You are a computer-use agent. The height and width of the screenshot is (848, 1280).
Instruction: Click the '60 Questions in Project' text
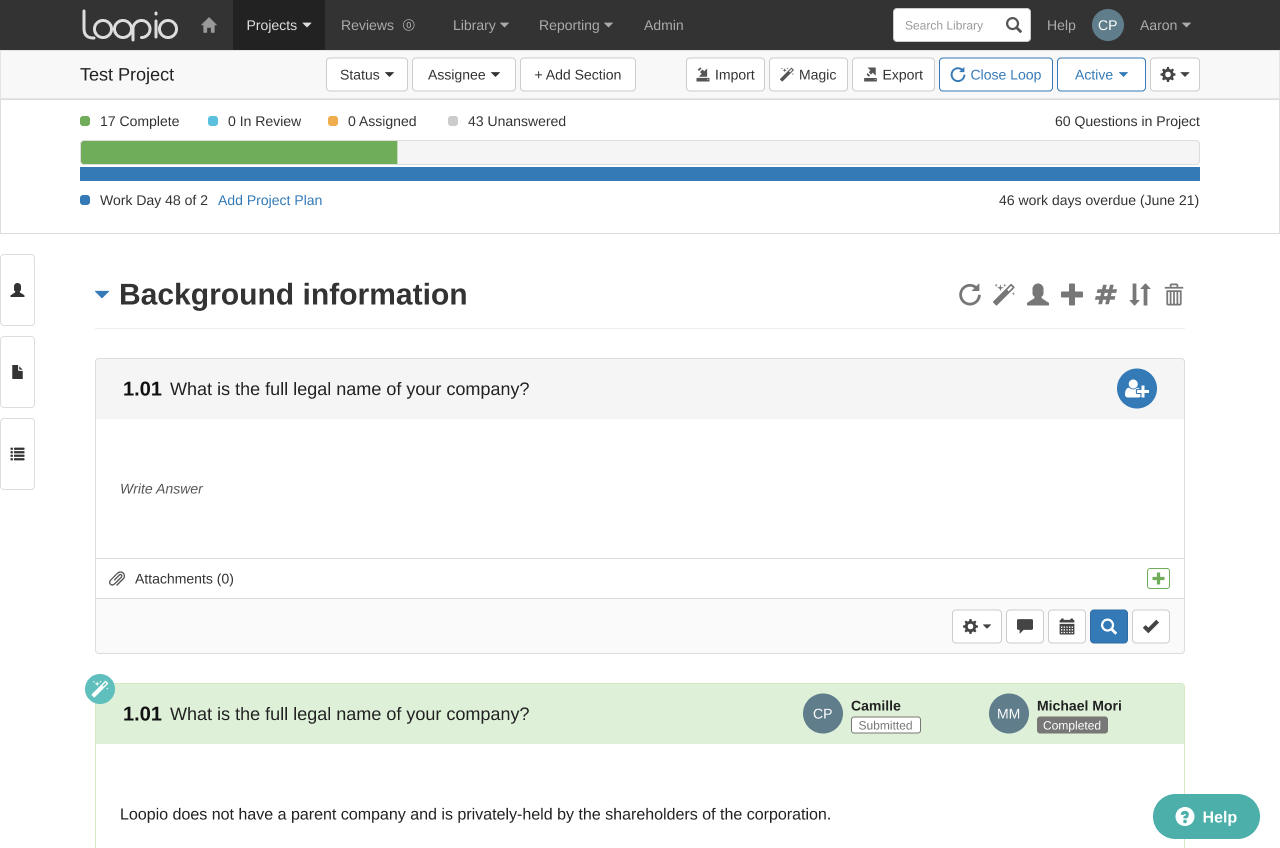pyautogui.click(x=1127, y=121)
